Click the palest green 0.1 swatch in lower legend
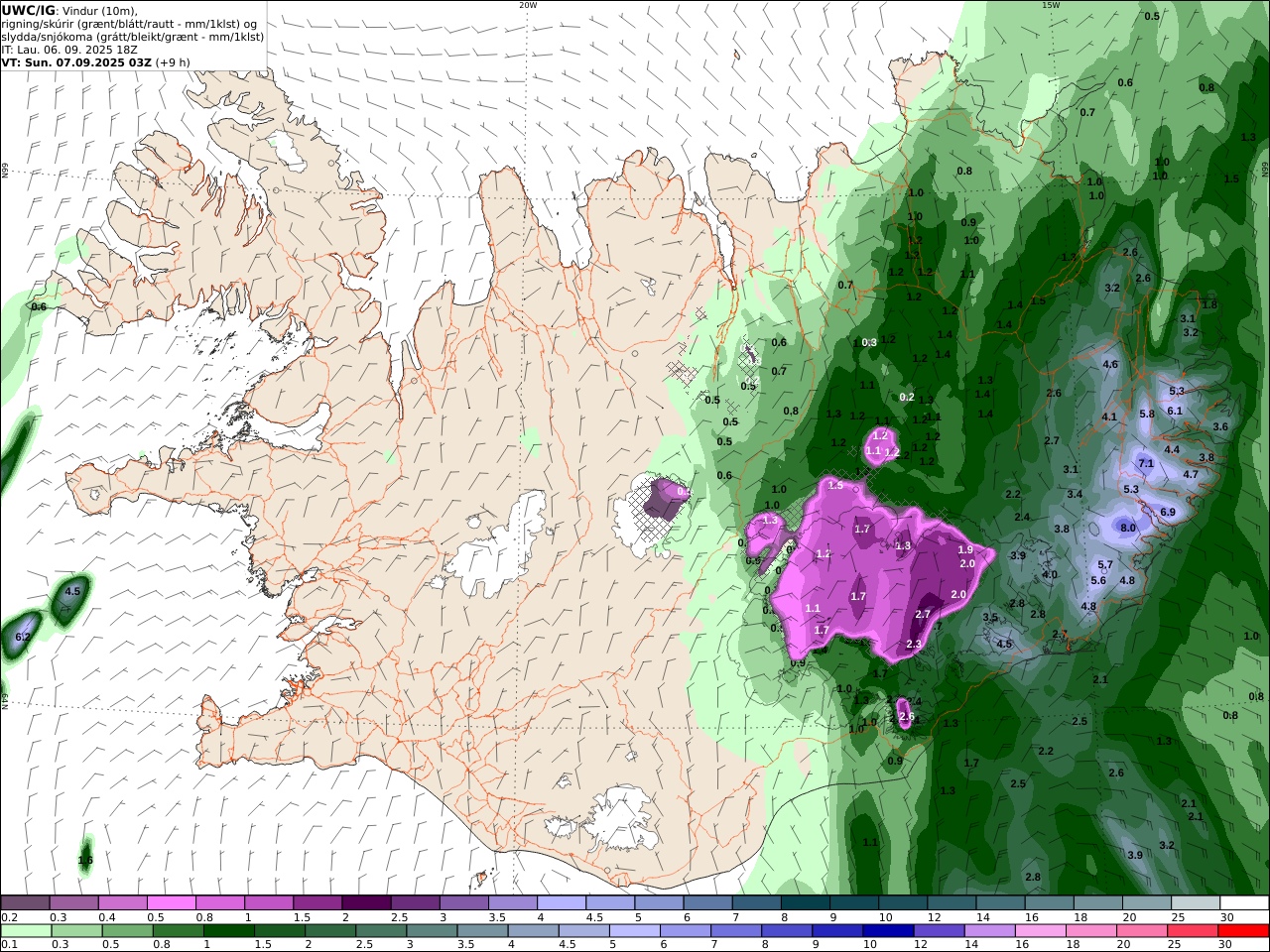This screenshot has height=952, width=1270. [x=24, y=931]
